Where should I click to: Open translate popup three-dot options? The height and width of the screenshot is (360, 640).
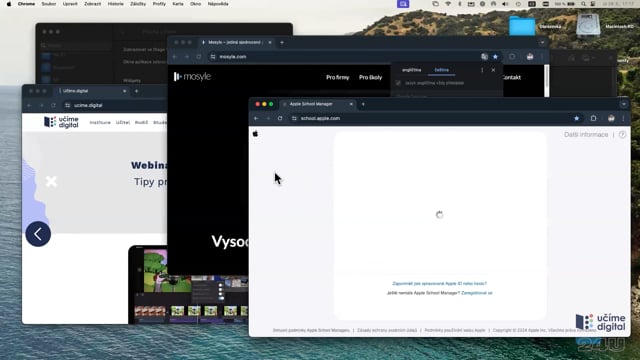point(482,70)
